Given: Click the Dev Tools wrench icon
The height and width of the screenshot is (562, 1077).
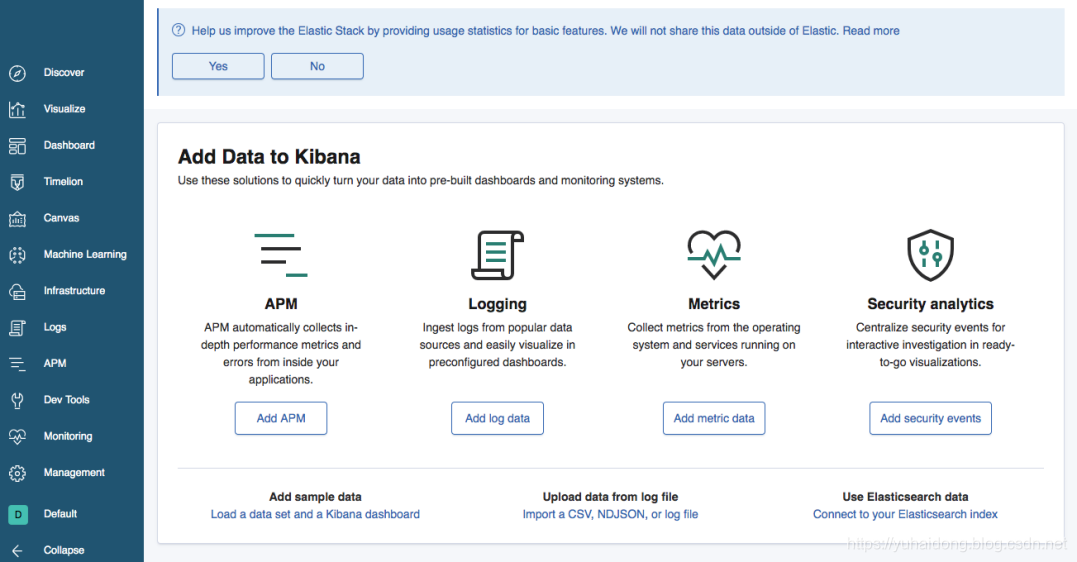Looking at the screenshot, I should click(17, 400).
